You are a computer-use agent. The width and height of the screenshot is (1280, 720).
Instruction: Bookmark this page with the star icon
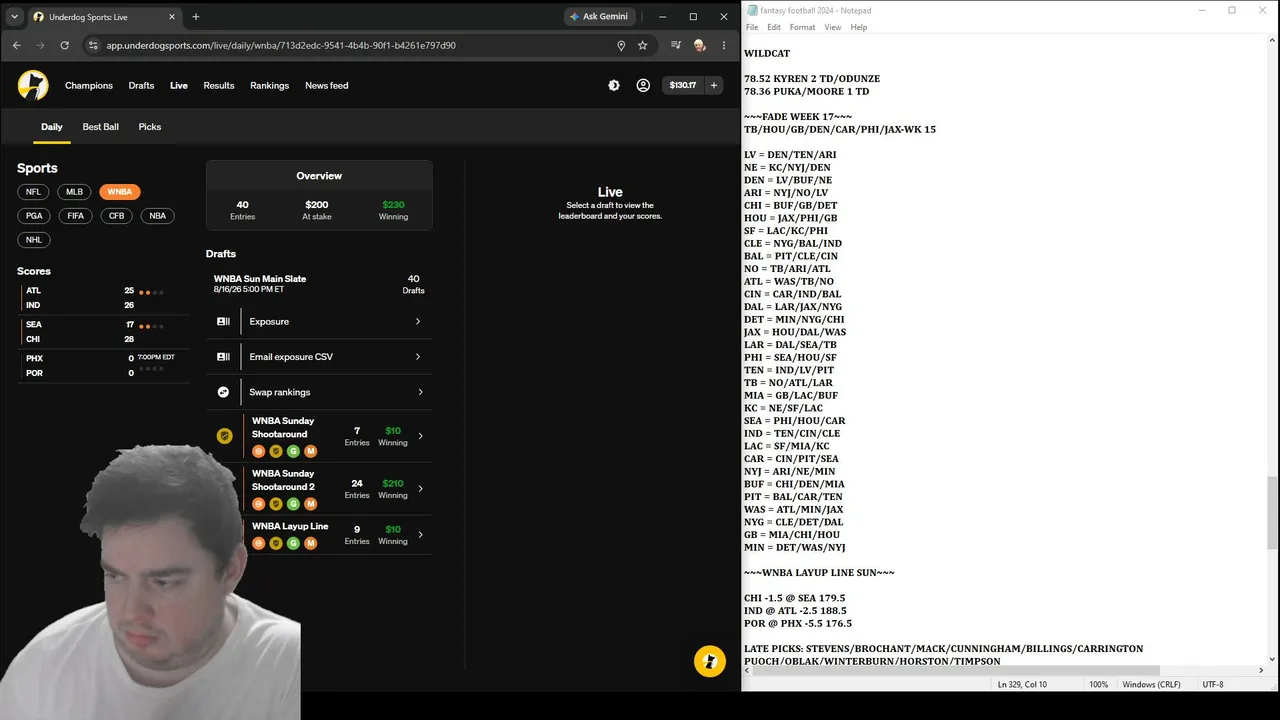tap(643, 45)
